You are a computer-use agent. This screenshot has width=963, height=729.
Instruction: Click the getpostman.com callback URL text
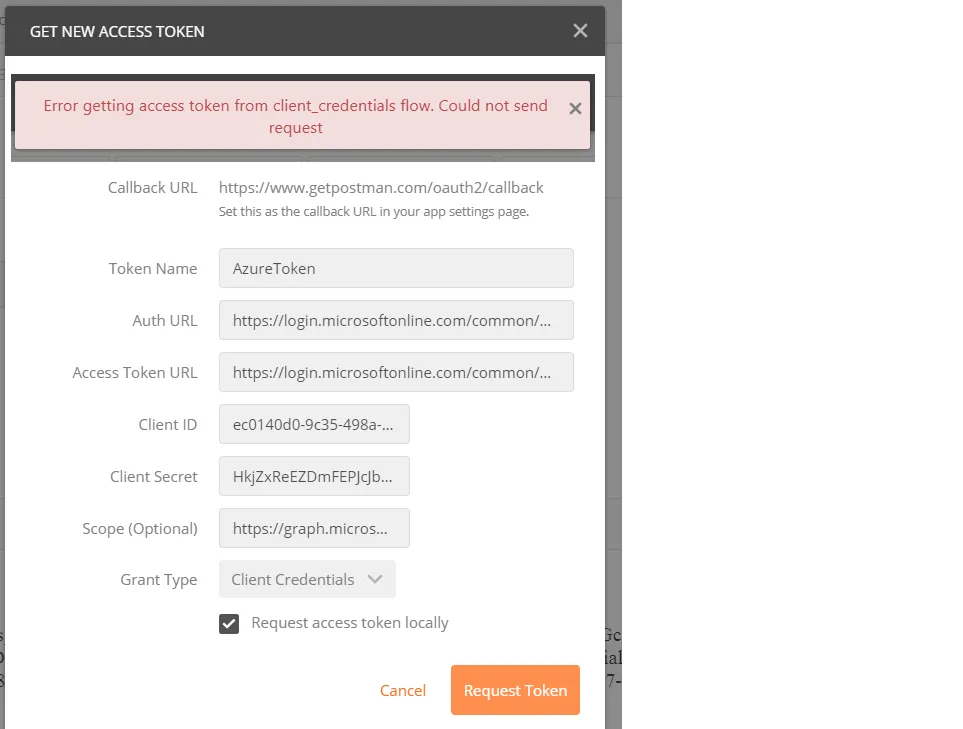pos(381,187)
